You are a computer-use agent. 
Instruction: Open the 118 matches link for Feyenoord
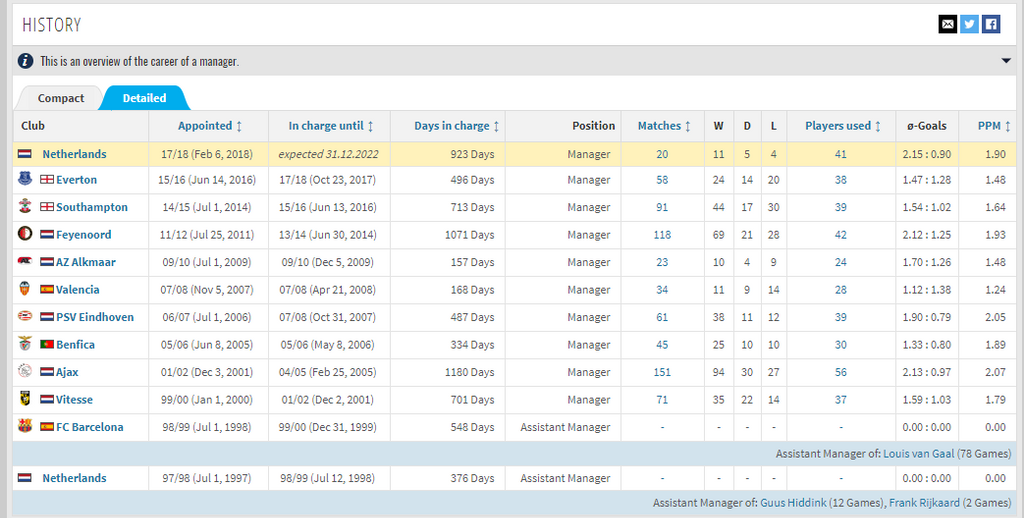(662, 235)
